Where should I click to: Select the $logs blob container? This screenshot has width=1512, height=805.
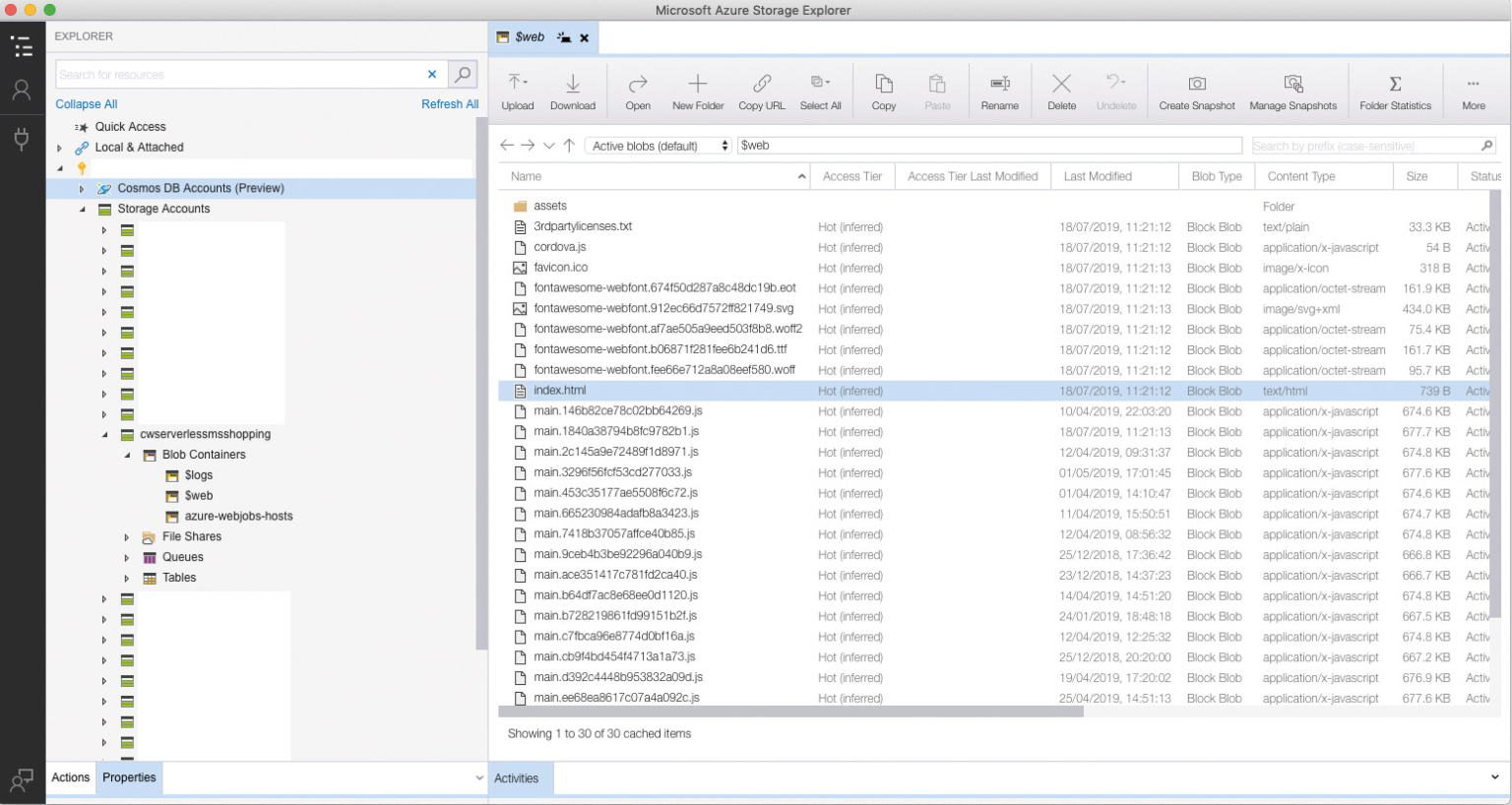[x=198, y=475]
